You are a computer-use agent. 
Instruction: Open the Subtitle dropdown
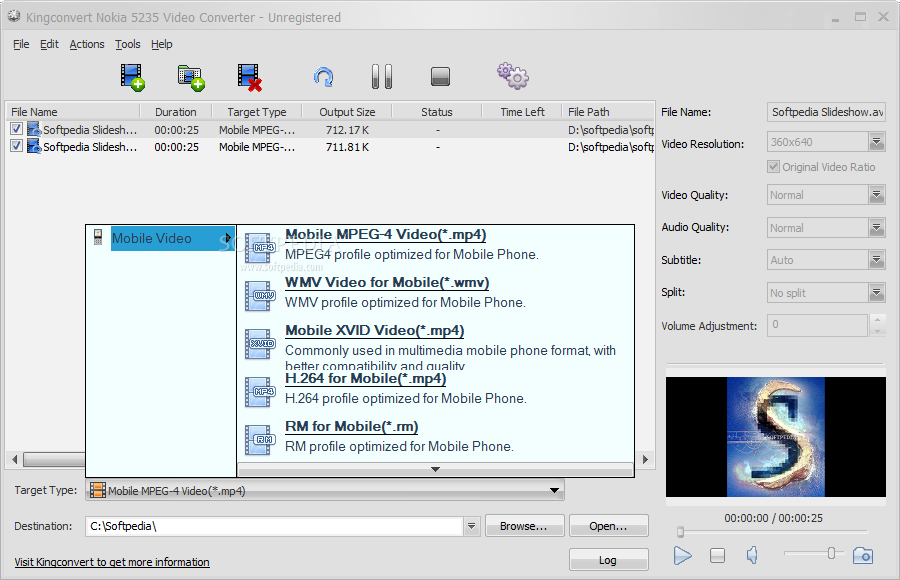876,260
